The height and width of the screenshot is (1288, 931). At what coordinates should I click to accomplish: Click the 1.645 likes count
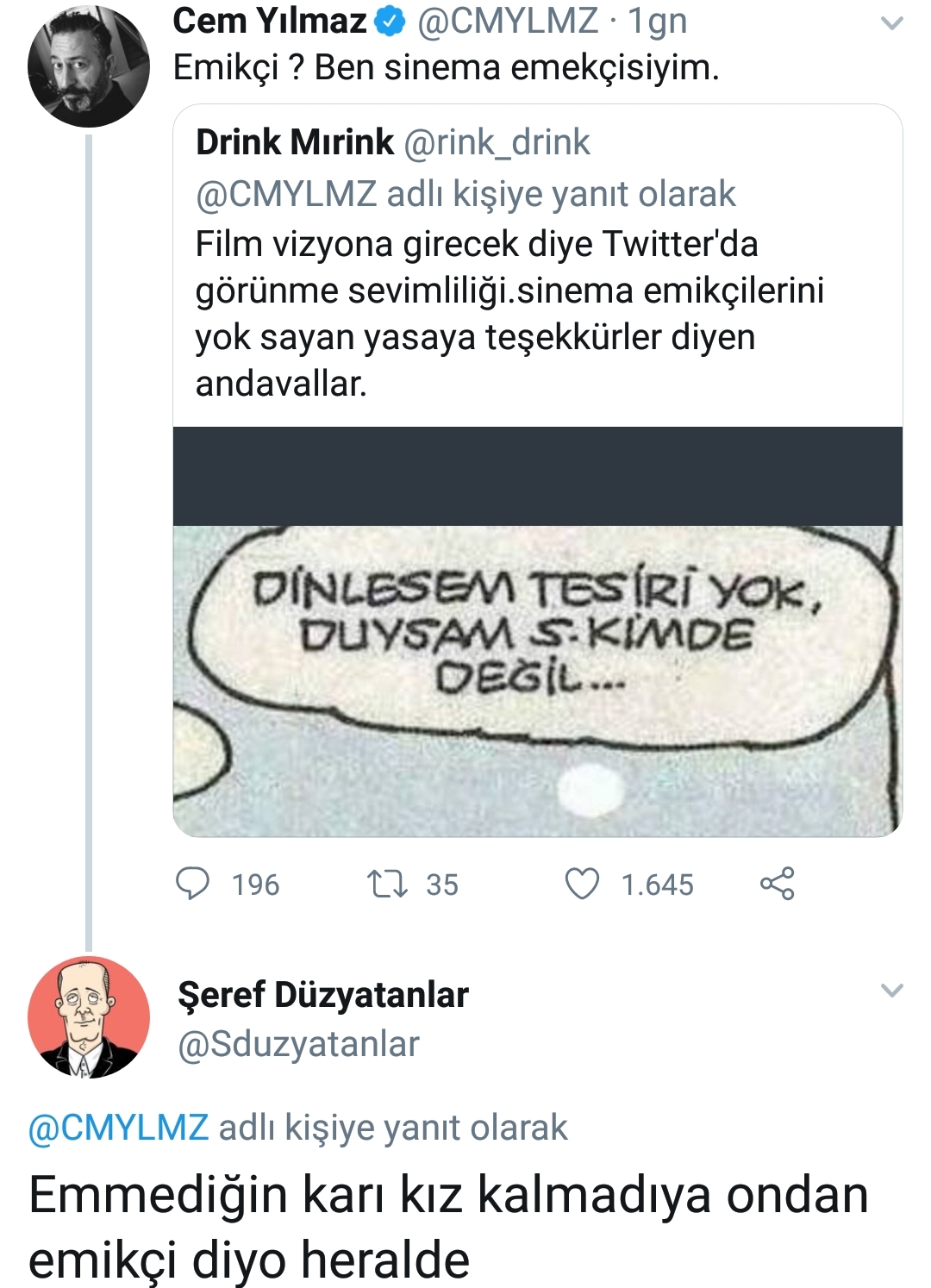[x=657, y=885]
